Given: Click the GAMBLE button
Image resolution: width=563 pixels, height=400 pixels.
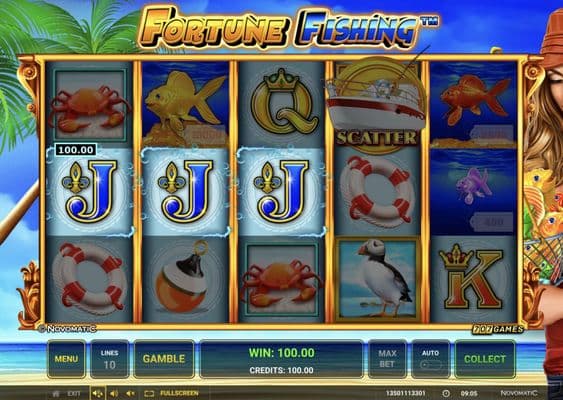Looking at the screenshot, I should tap(164, 359).
